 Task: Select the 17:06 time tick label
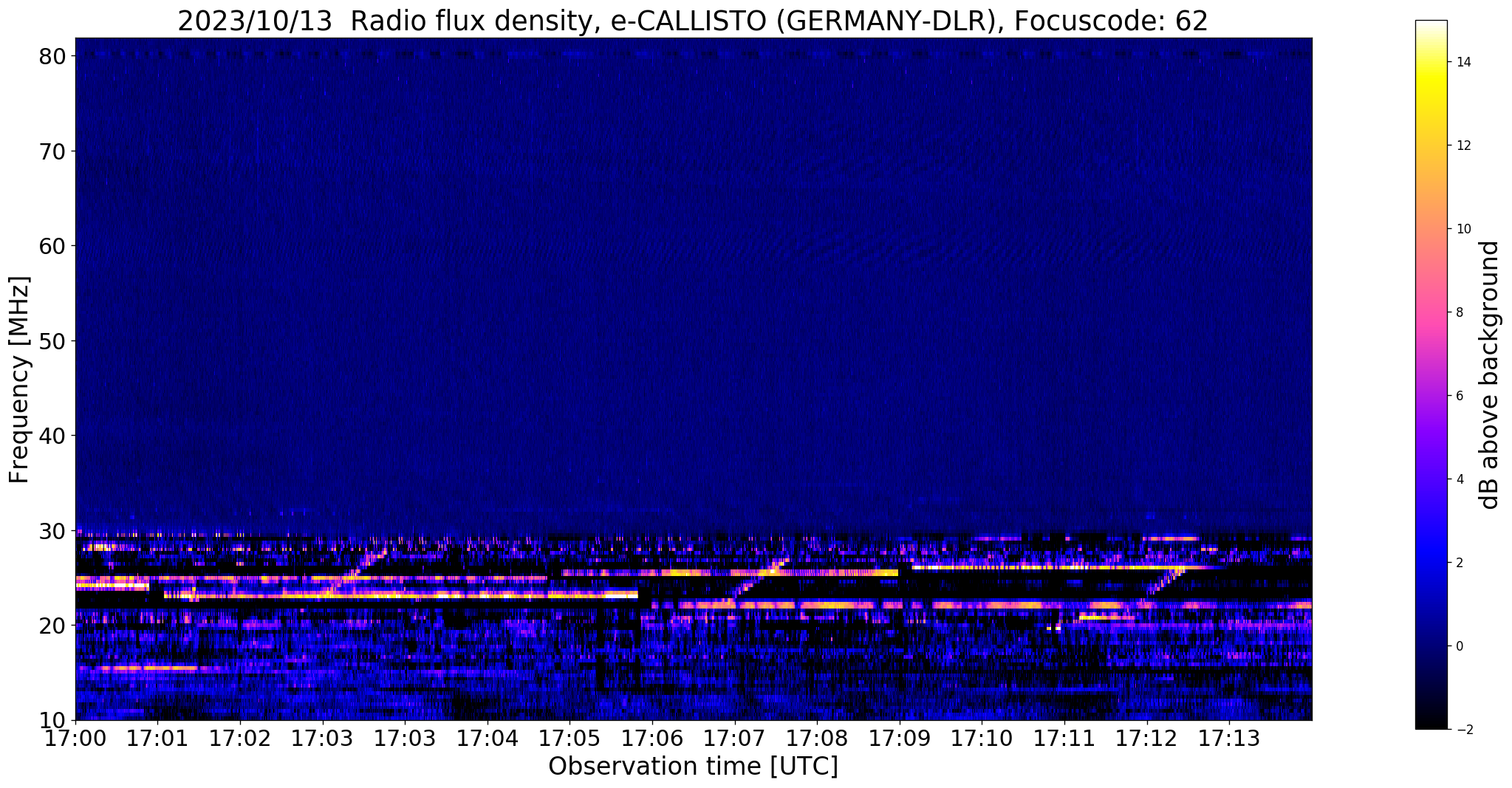click(x=652, y=739)
